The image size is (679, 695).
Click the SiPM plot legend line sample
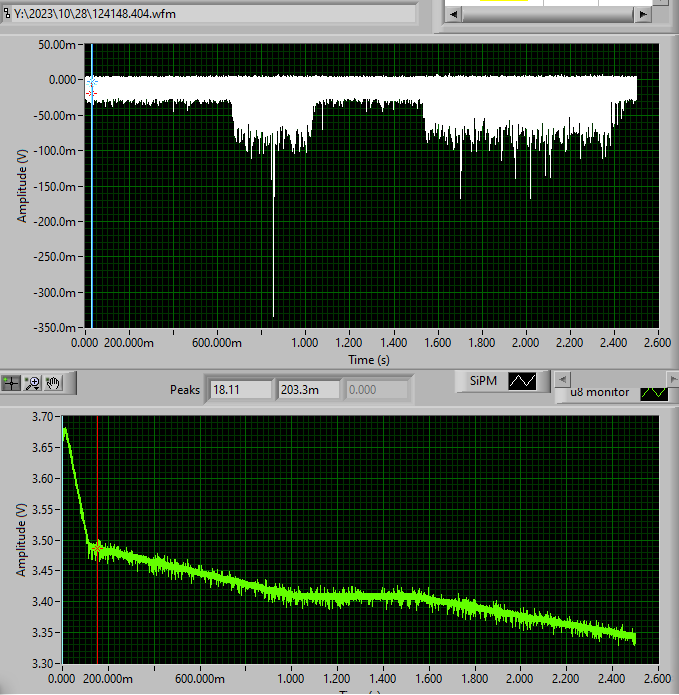(522, 381)
